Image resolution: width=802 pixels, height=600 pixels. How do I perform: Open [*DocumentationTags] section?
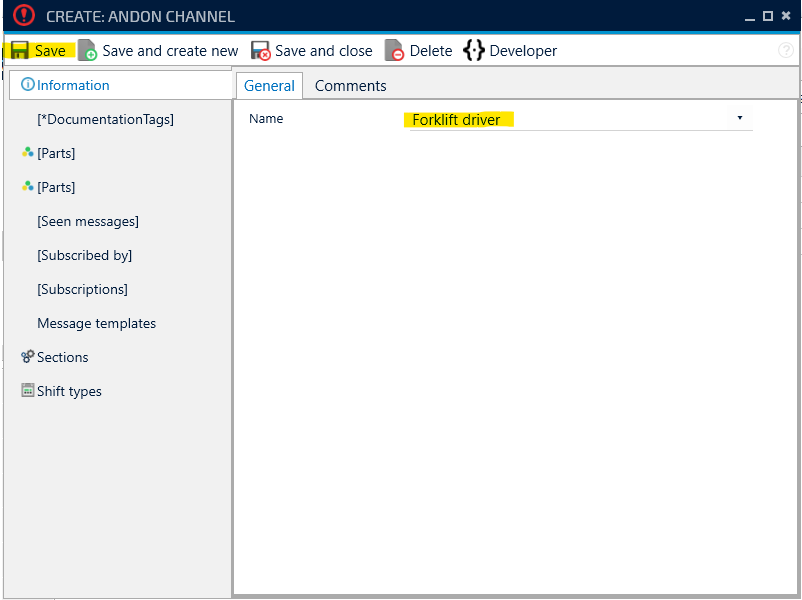105,119
